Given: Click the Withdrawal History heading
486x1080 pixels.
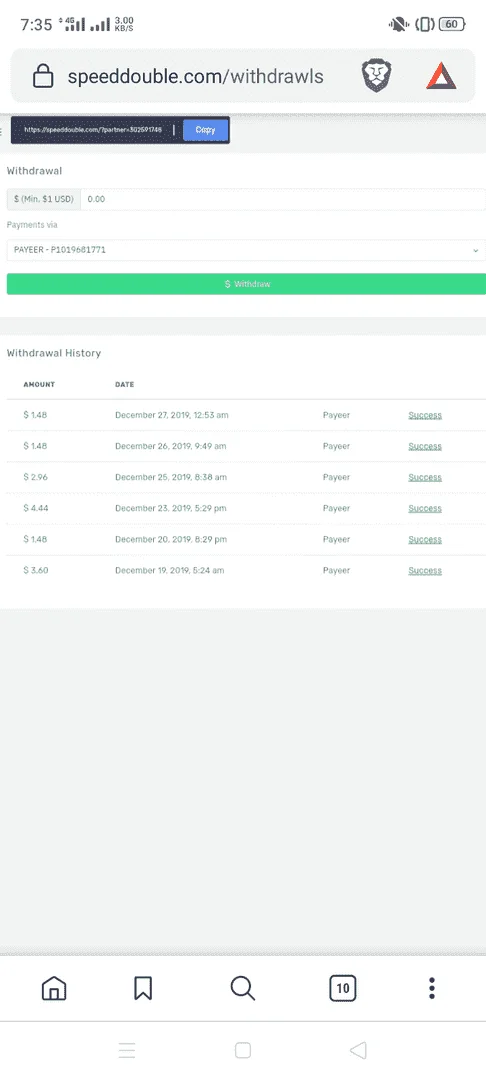Looking at the screenshot, I should click(54, 353).
